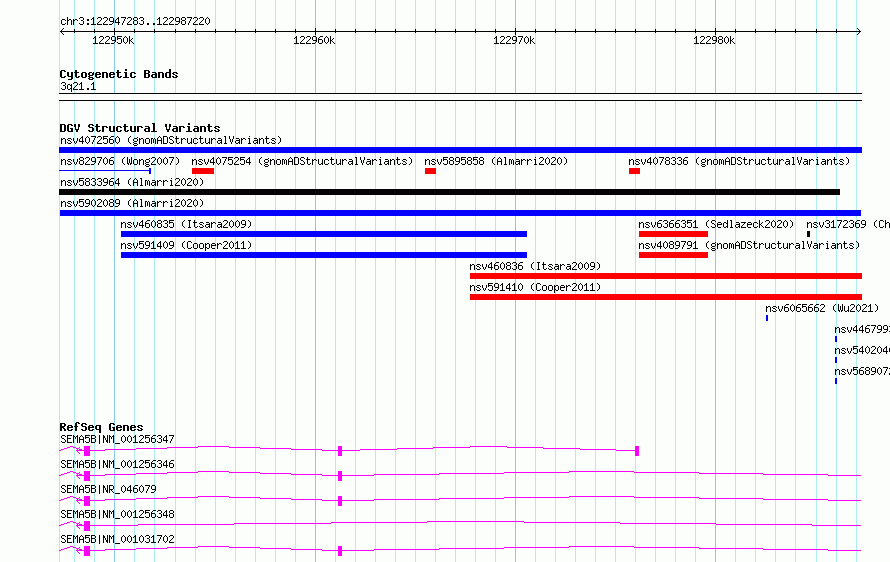Click the 122970k ruler label
The width and height of the screenshot is (890, 562).
(514, 40)
